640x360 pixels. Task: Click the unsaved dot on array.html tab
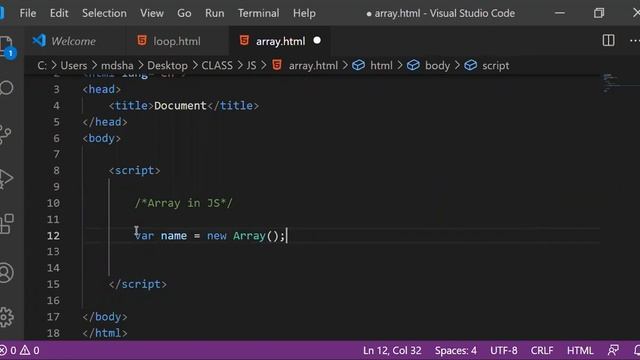point(317,40)
